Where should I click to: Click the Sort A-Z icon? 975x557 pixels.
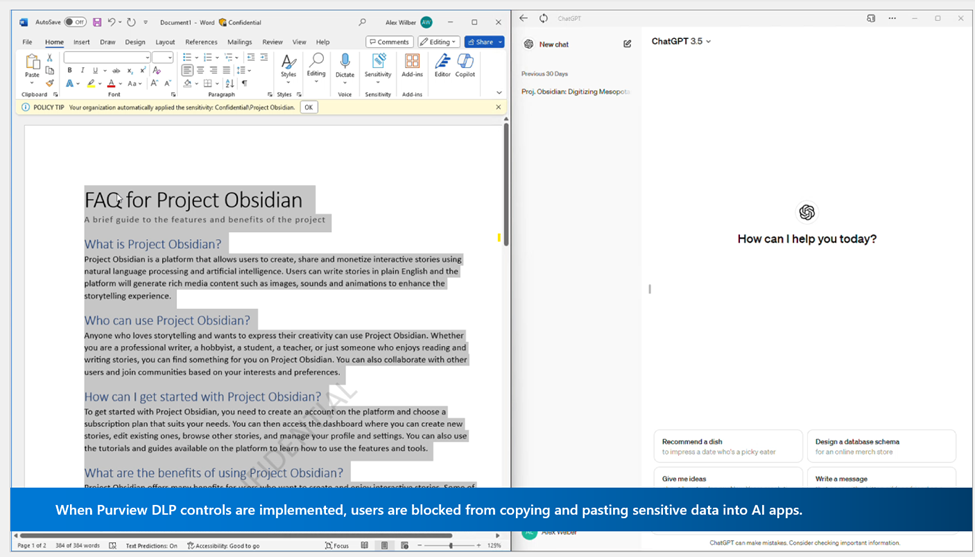click(229, 83)
